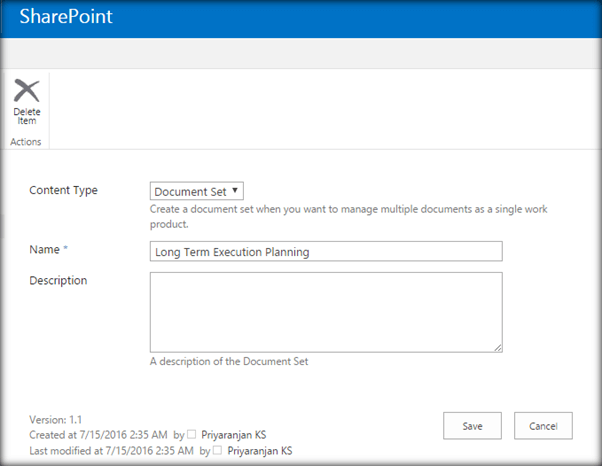Click the Delete Item text label
602x466 pixels.
click(26, 116)
